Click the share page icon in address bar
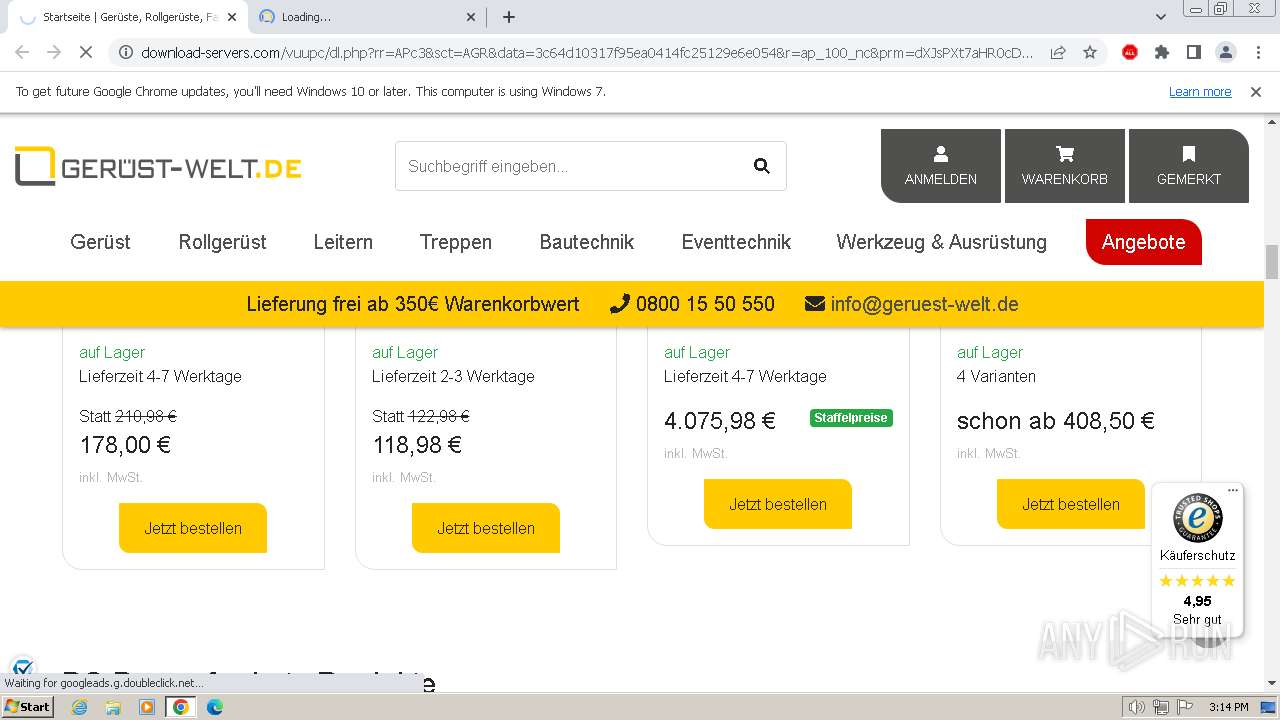Image resolution: width=1280 pixels, height=720 pixels. pyautogui.click(x=1058, y=52)
